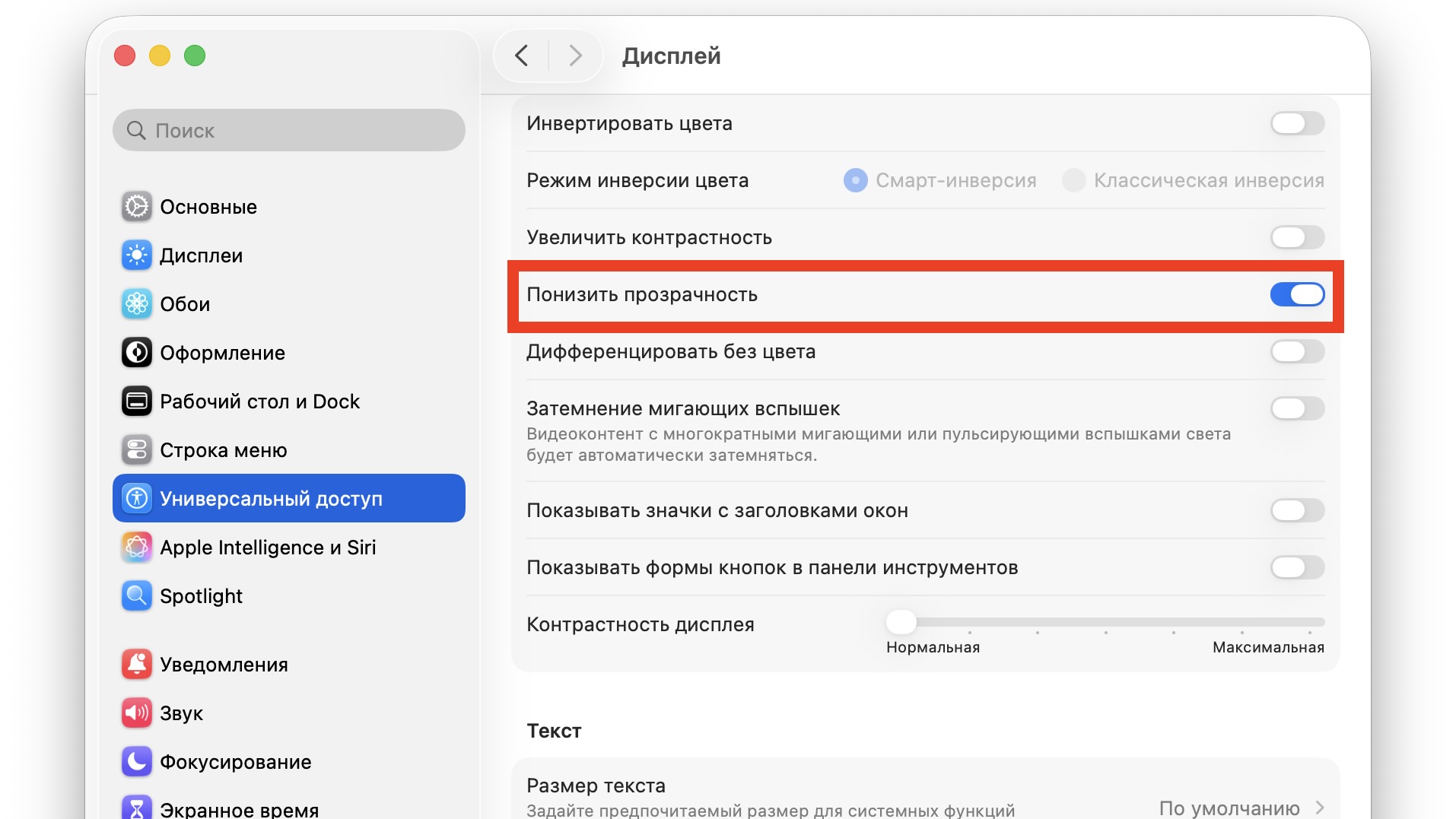This screenshot has width=1456, height=819.
Task: Click the Фокусирование moon icon
Action: tap(137, 762)
